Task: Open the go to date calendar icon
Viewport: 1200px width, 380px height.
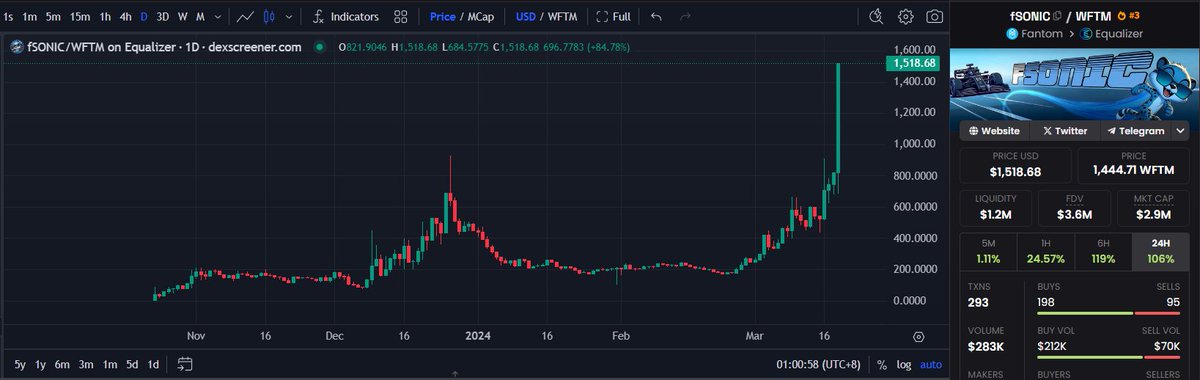Action: pyautogui.click(x=185, y=364)
